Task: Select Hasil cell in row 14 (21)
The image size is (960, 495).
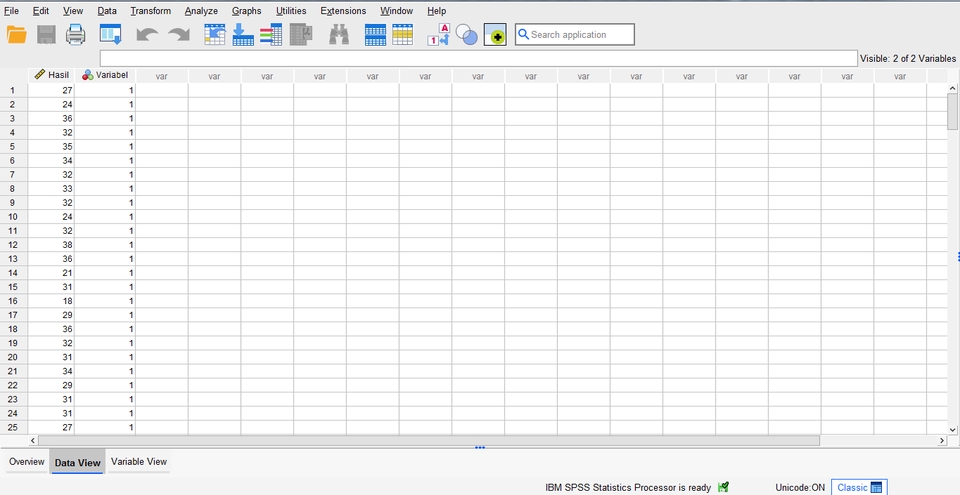Action: point(51,273)
